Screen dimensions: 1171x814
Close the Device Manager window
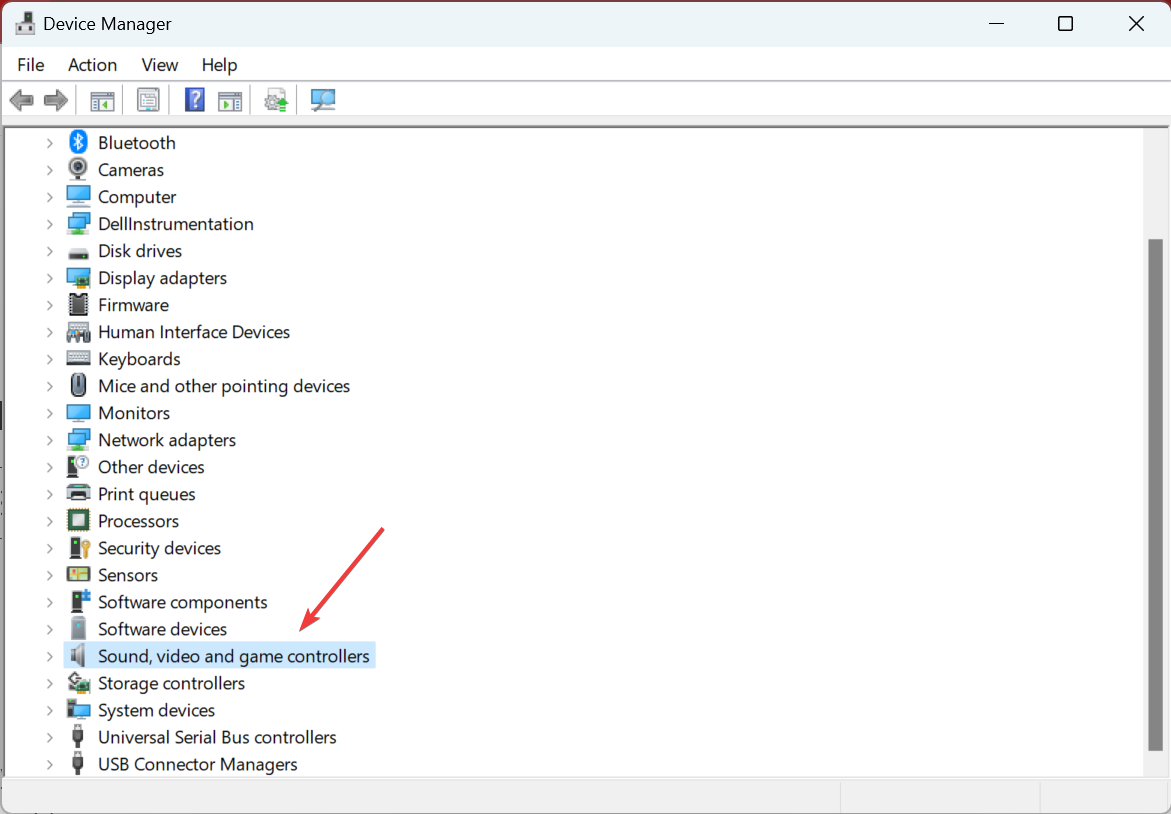1136,24
